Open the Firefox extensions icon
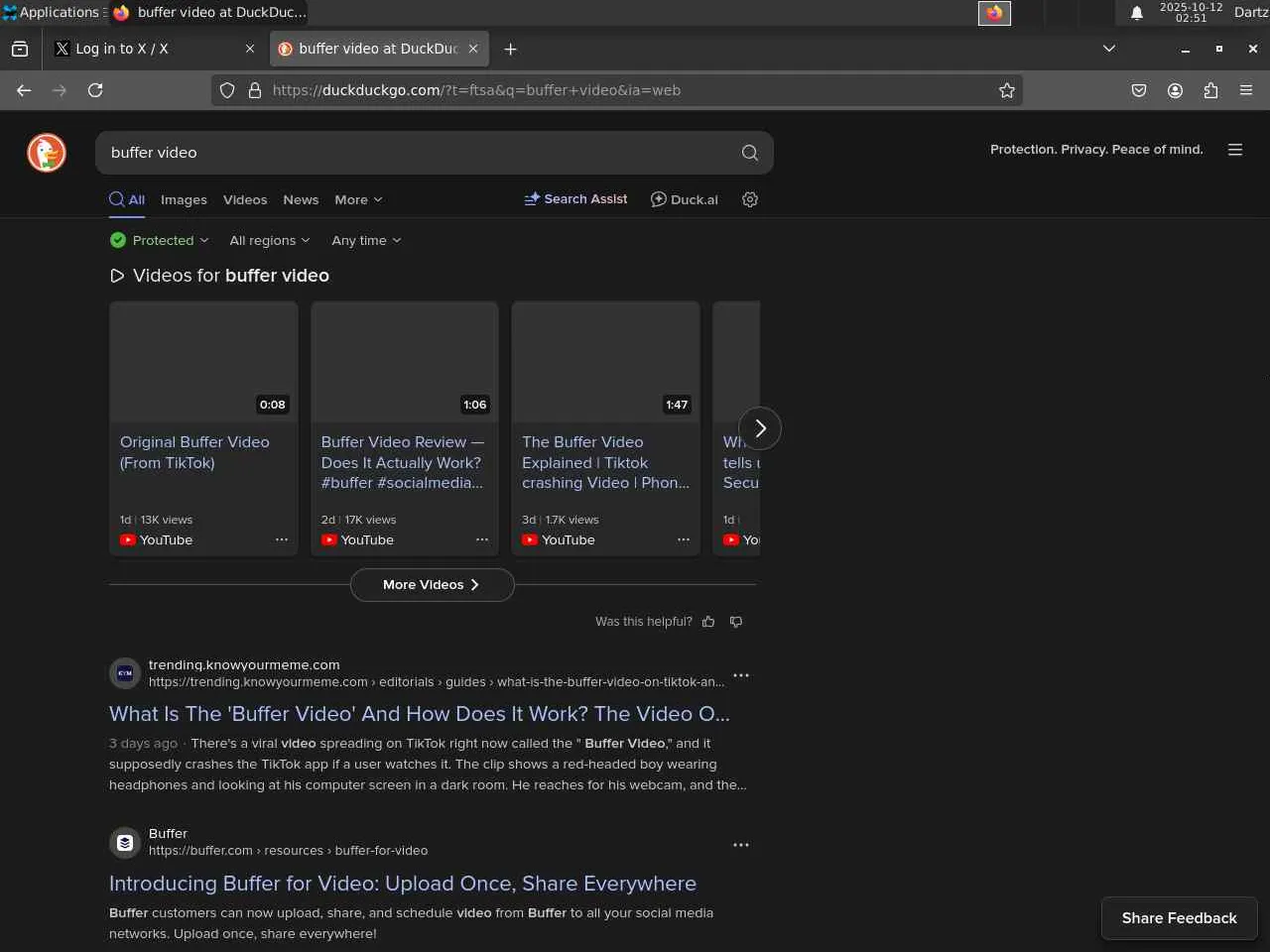 (1210, 90)
